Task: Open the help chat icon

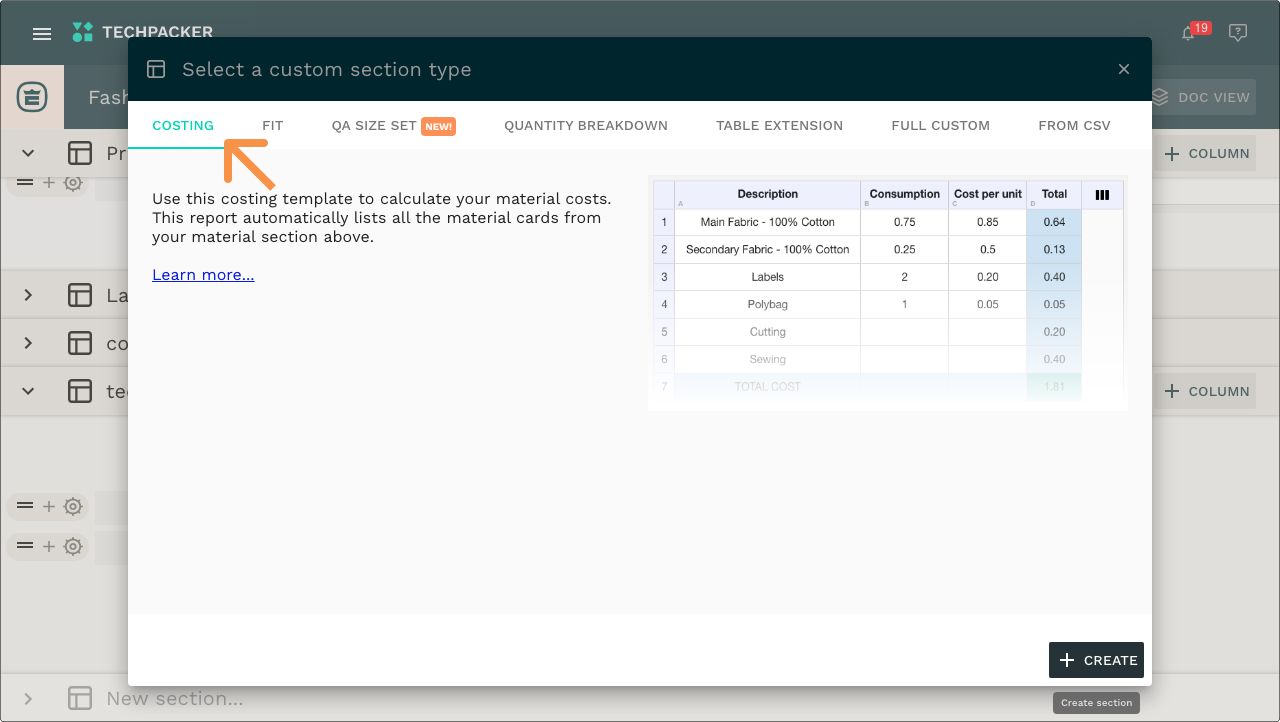Action: 1238,33
